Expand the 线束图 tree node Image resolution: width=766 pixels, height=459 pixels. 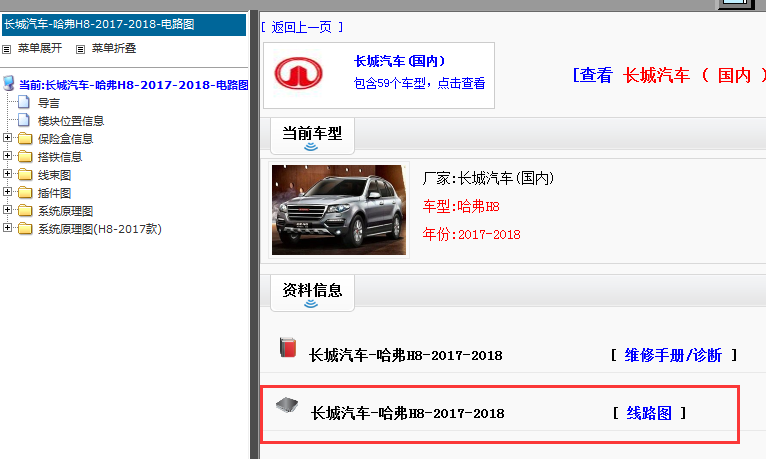7,174
